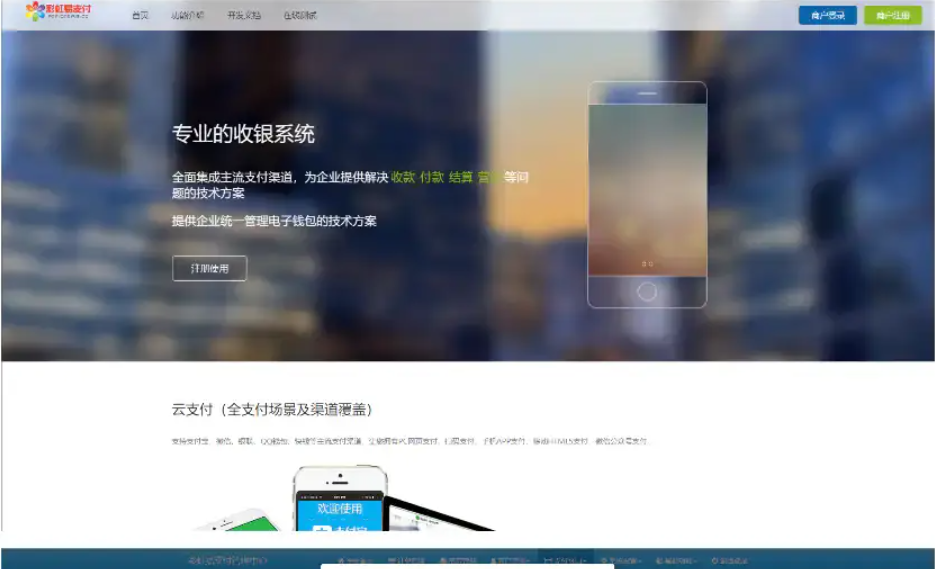Screen dimensions: 935x569
Task: Click the 专业的收银系统 headline
Action: point(243,134)
